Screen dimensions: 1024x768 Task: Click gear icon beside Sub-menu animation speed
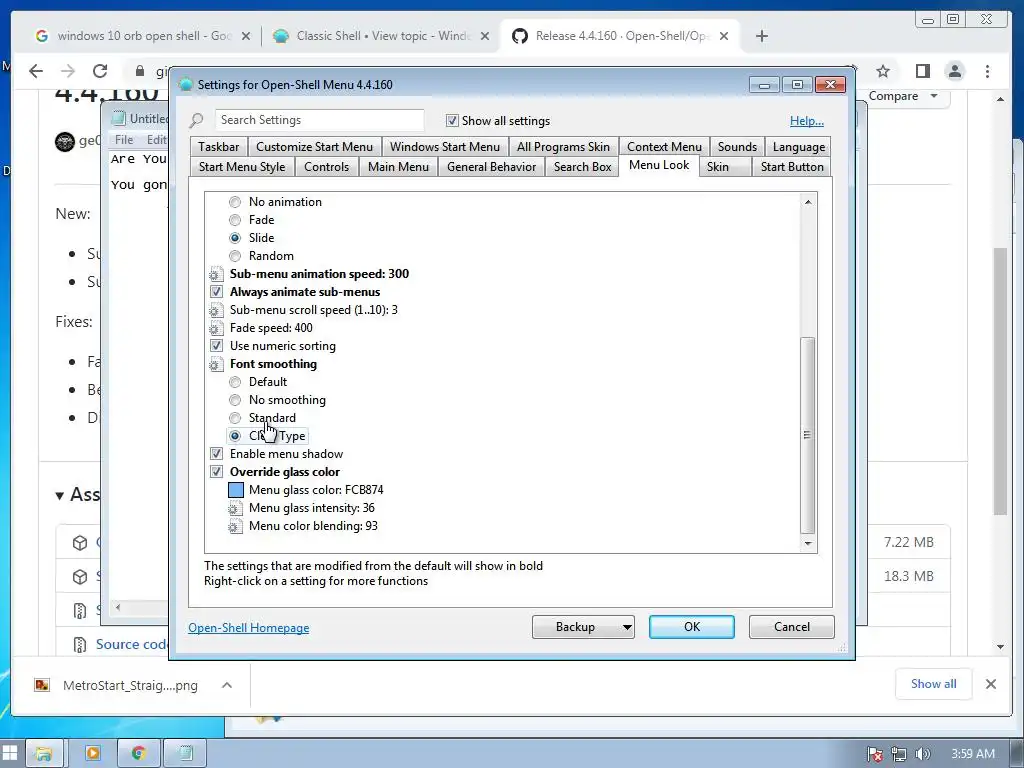click(216, 274)
